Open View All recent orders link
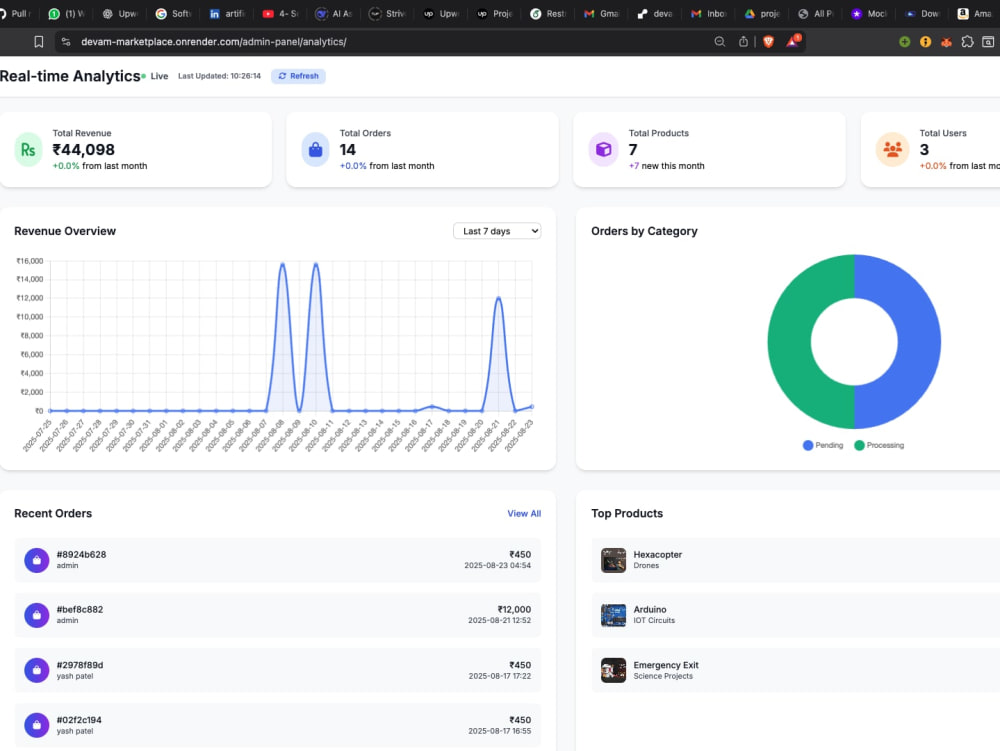The image size is (1000, 751). [524, 513]
